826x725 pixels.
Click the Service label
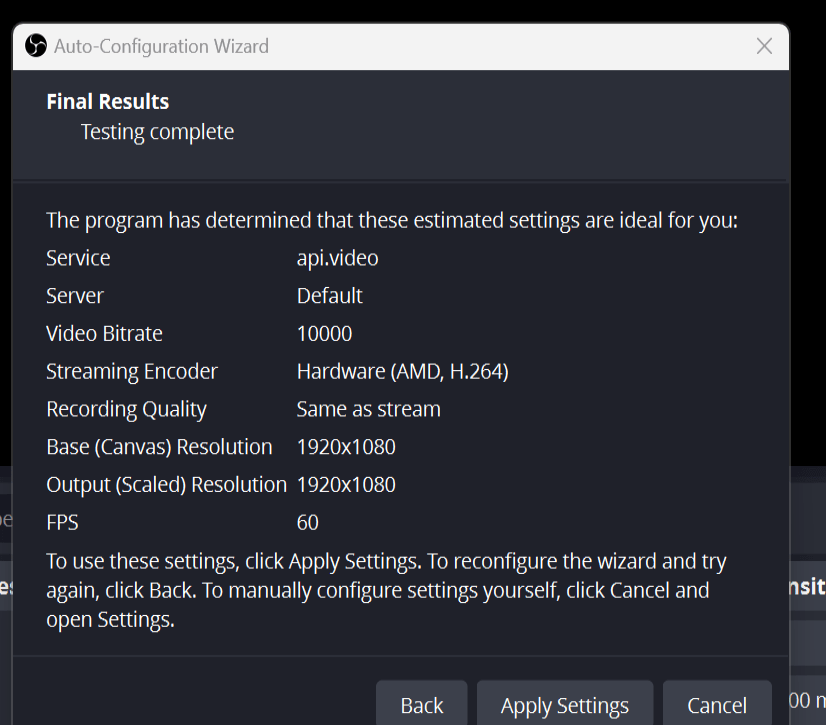click(x=78, y=258)
